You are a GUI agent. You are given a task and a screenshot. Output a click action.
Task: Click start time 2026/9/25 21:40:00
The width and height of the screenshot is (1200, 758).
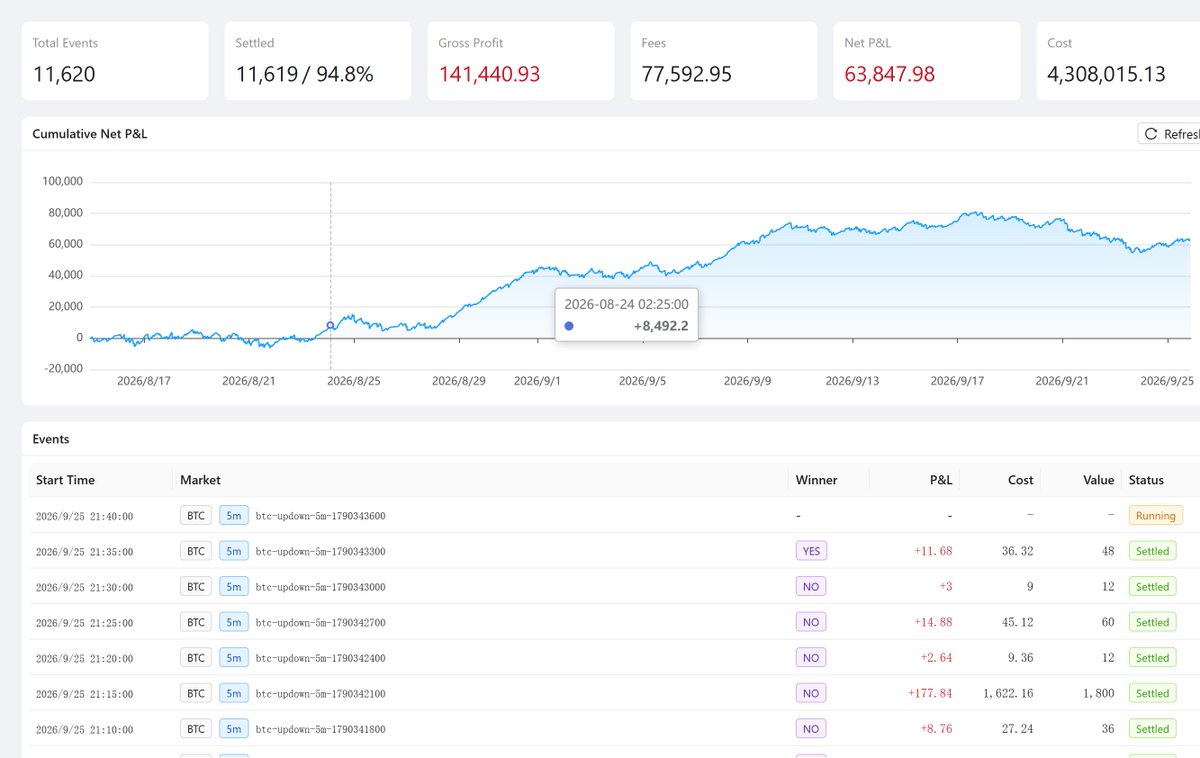pyautogui.click(x=84, y=517)
